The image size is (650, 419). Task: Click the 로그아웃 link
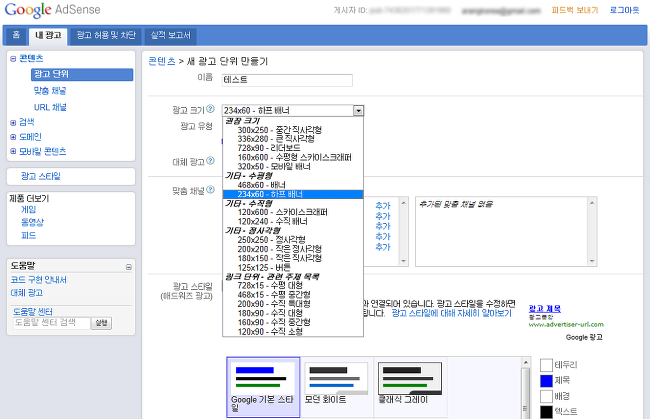click(624, 10)
